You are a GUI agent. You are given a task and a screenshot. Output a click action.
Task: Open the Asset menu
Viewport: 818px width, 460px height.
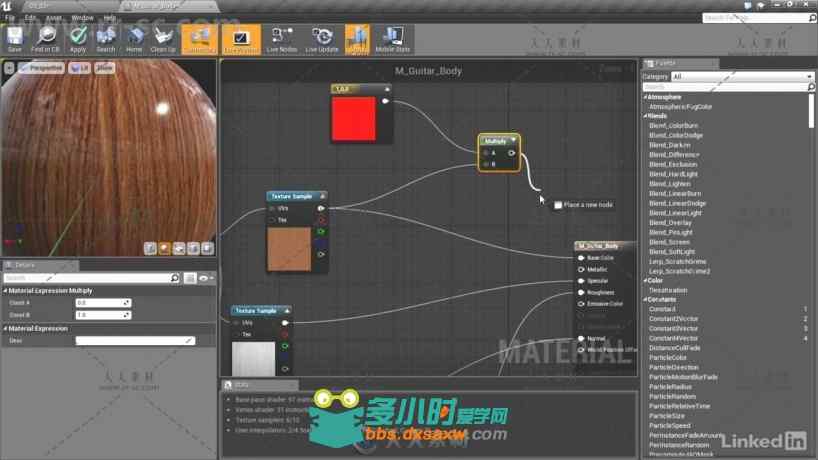(54, 18)
